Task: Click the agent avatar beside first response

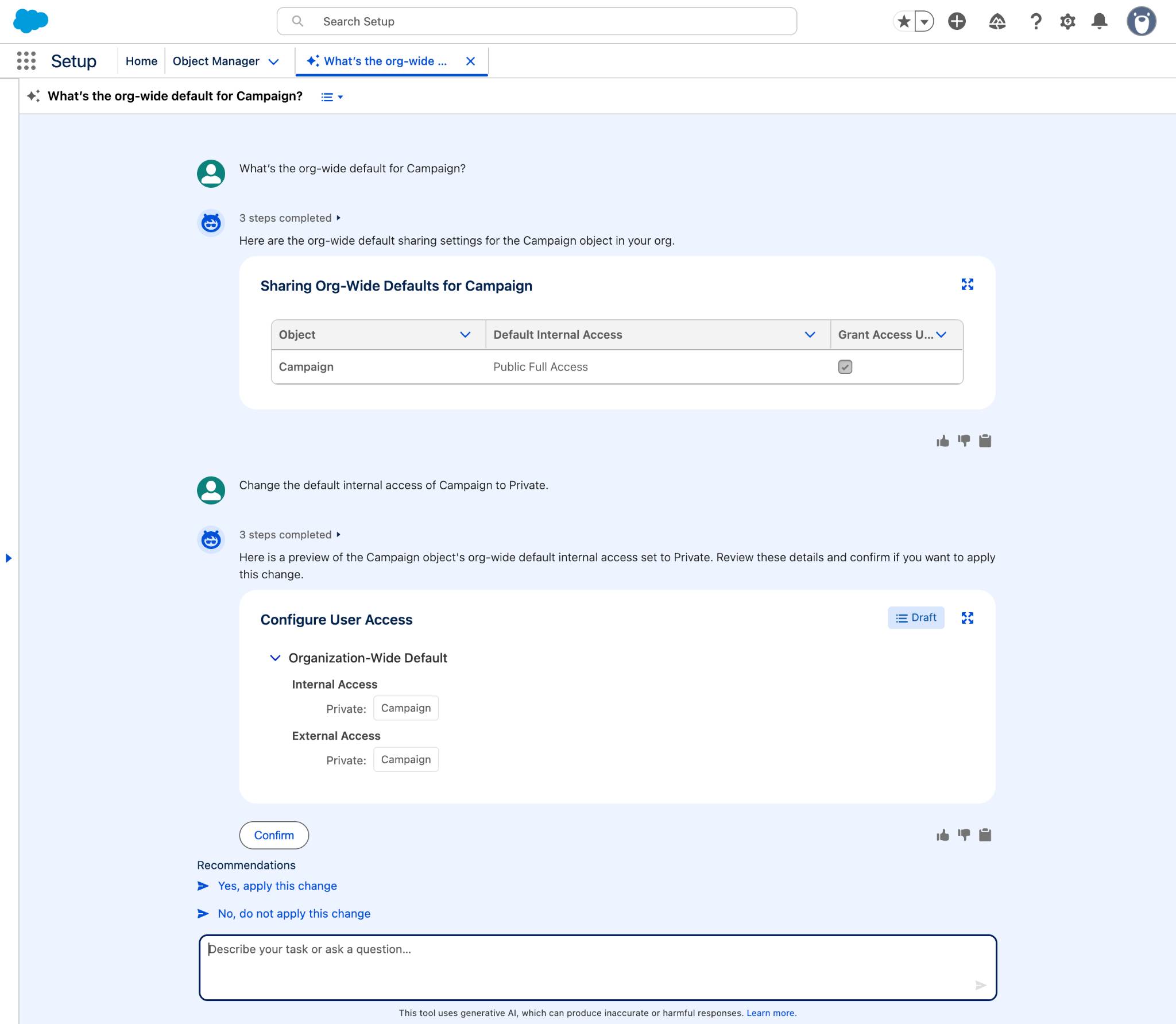Action: 211,223
